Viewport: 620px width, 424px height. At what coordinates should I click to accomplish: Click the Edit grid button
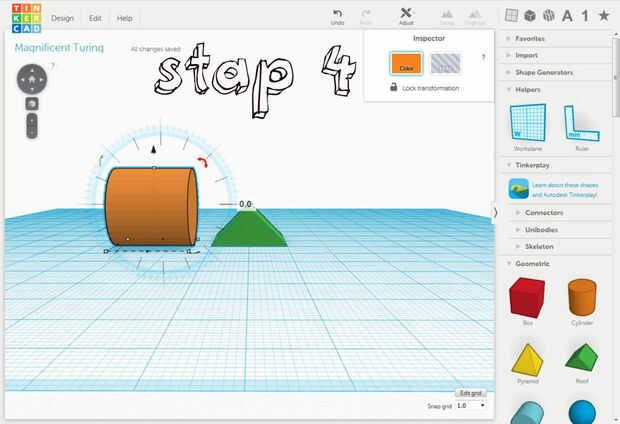pos(471,393)
